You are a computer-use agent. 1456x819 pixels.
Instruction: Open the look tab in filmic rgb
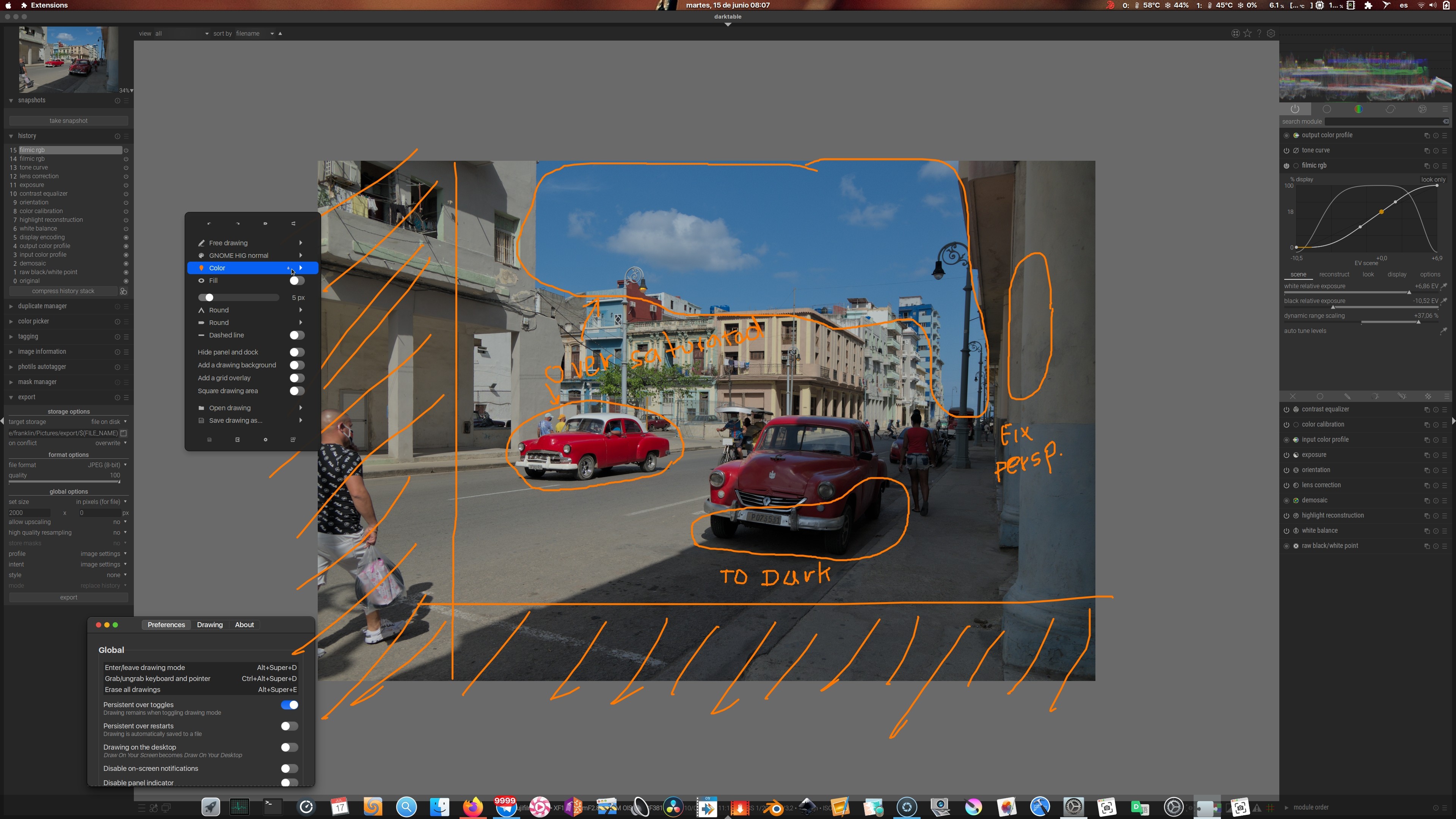1368,275
